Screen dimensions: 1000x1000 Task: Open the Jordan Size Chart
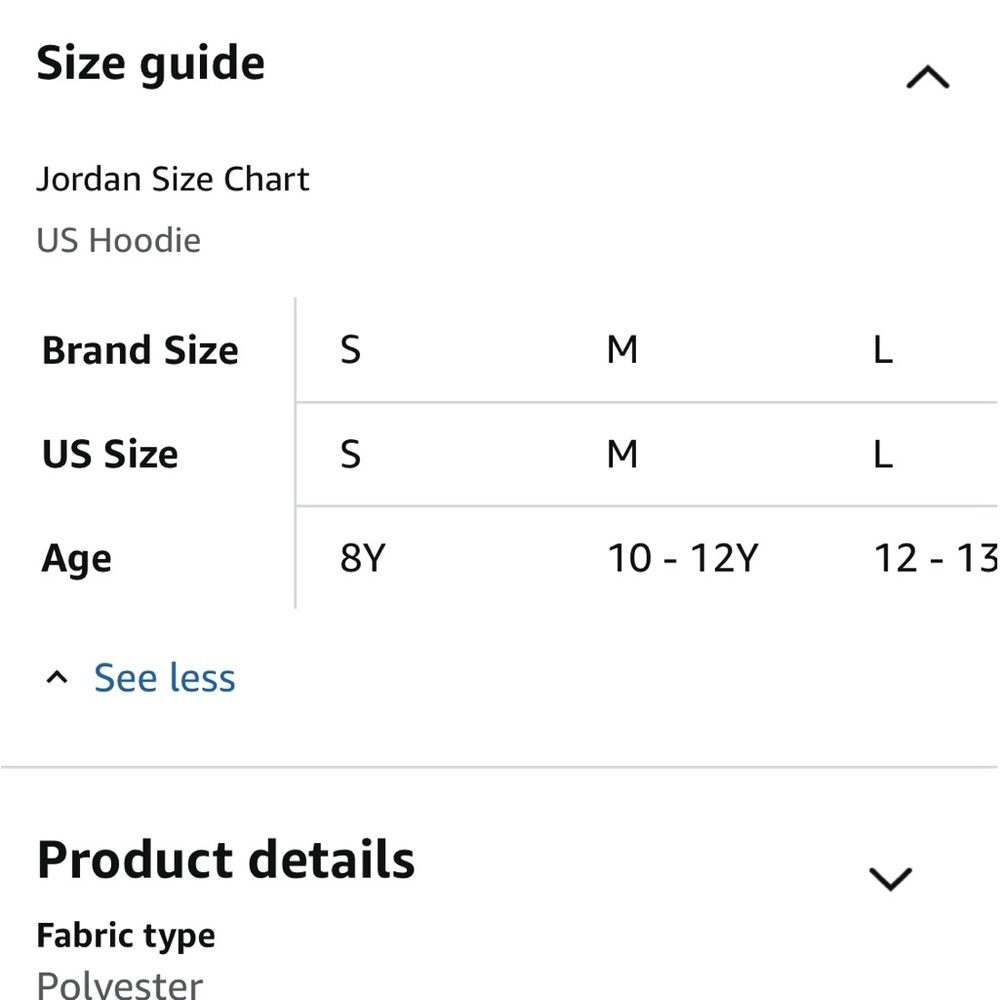point(173,179)
